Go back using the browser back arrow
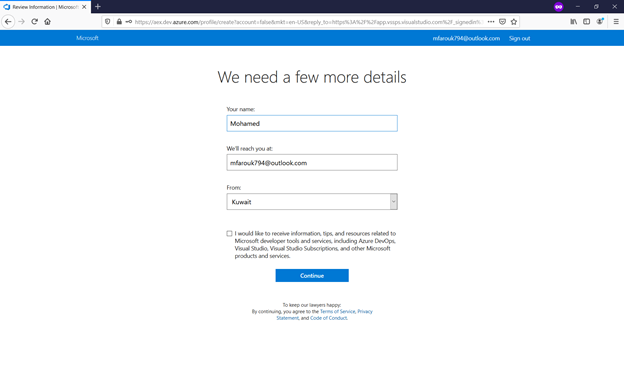 (x=8, y=22)
